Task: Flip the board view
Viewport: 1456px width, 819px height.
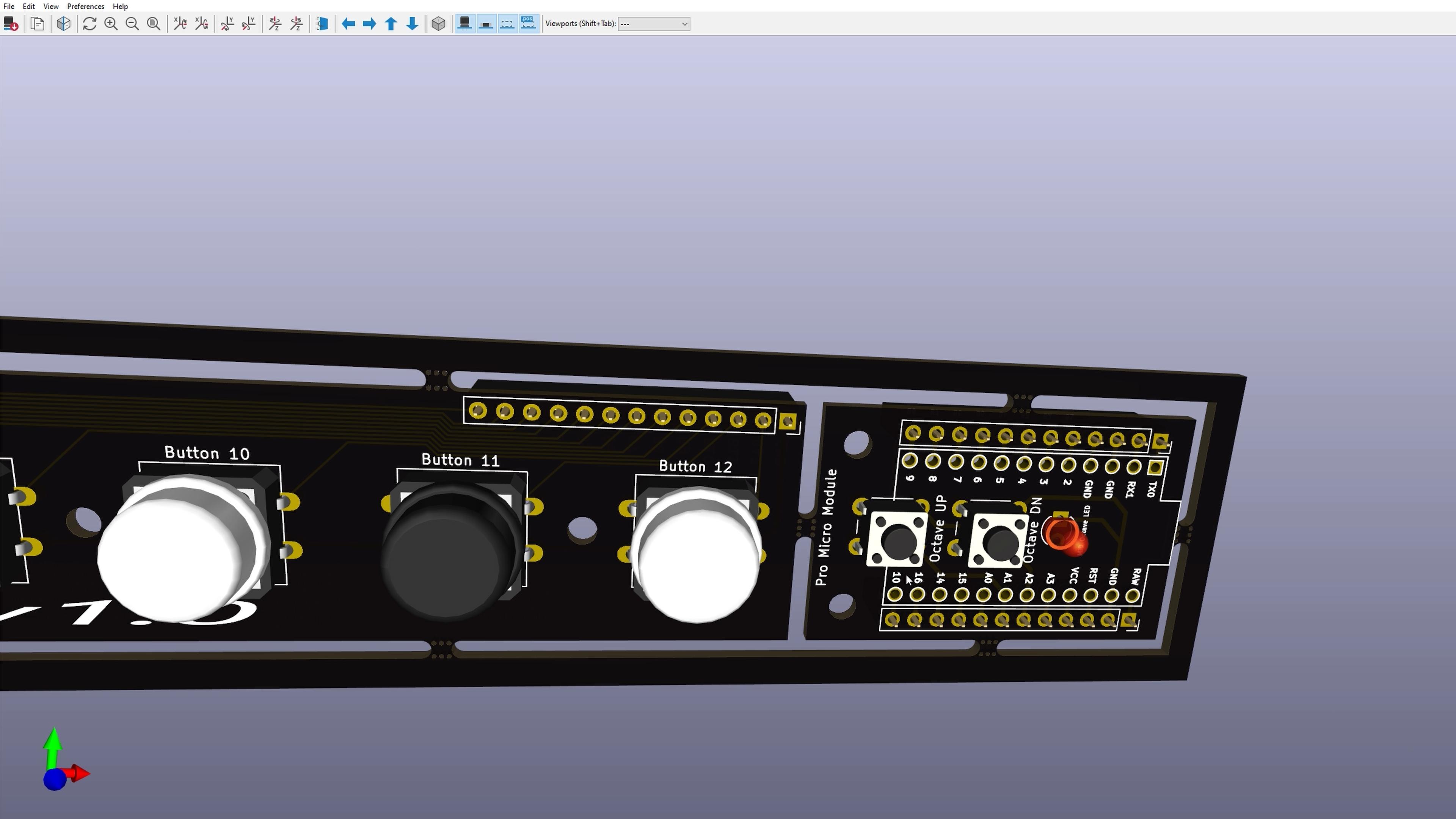Action: (323, 24)
